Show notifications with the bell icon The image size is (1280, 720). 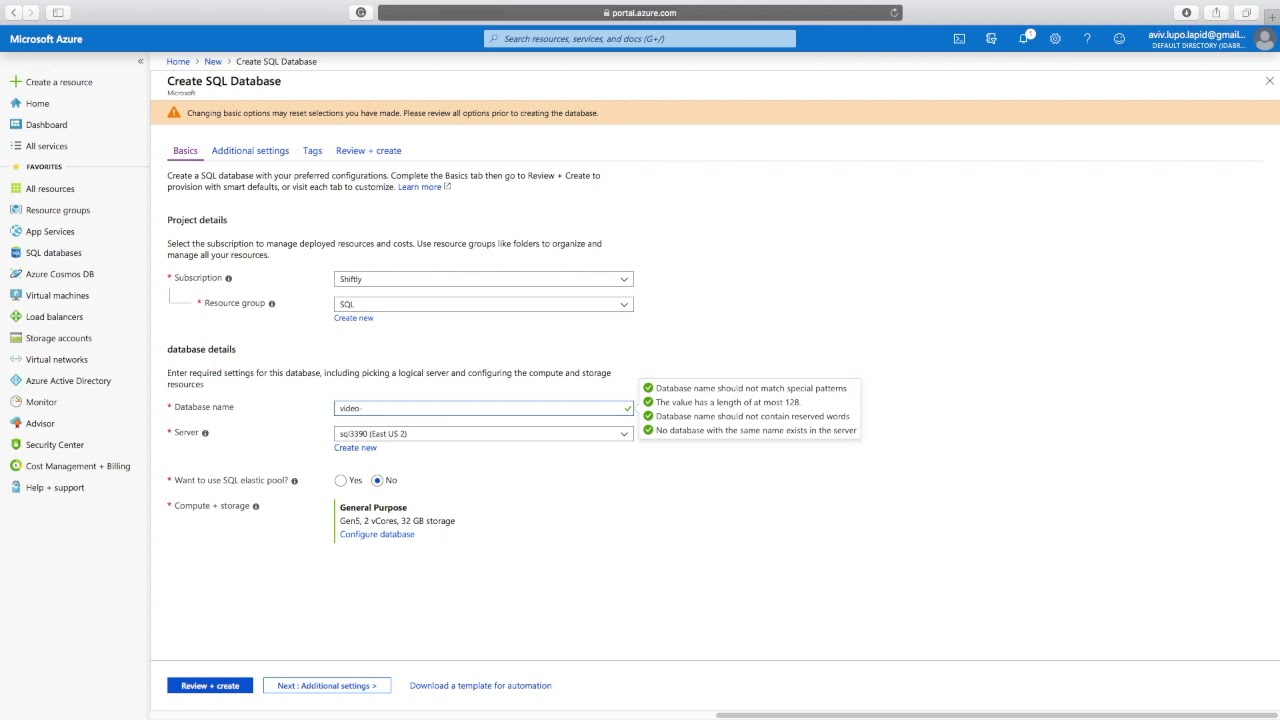click(x=1023, y=39)
